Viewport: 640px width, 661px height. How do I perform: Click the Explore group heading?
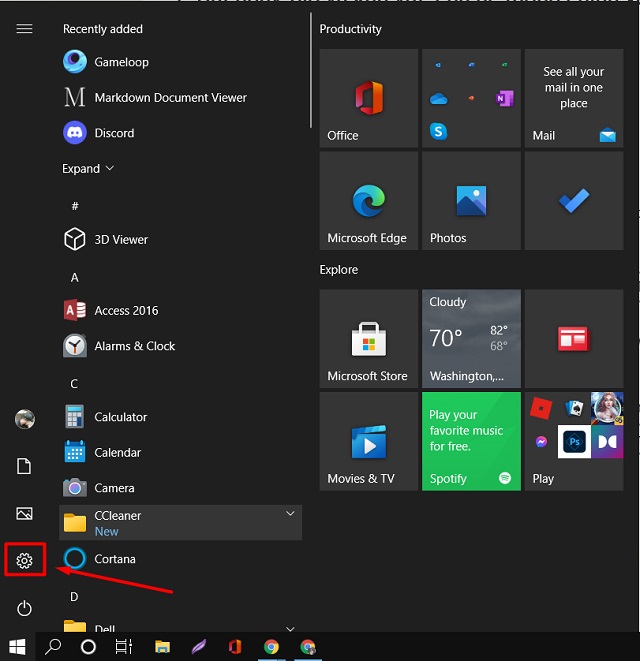tap(339, 269)
